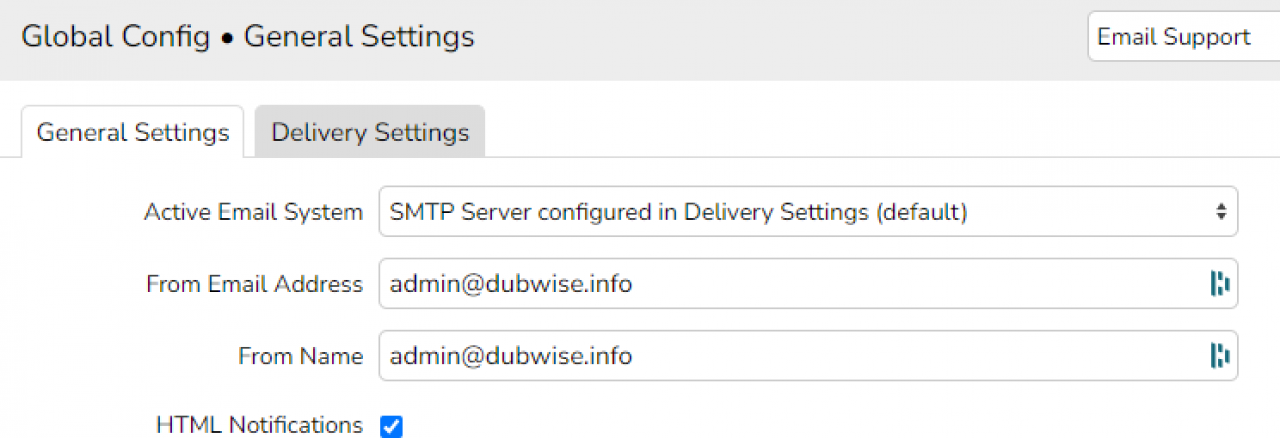Uncheck the HTML Notifications checkbox

391,427
